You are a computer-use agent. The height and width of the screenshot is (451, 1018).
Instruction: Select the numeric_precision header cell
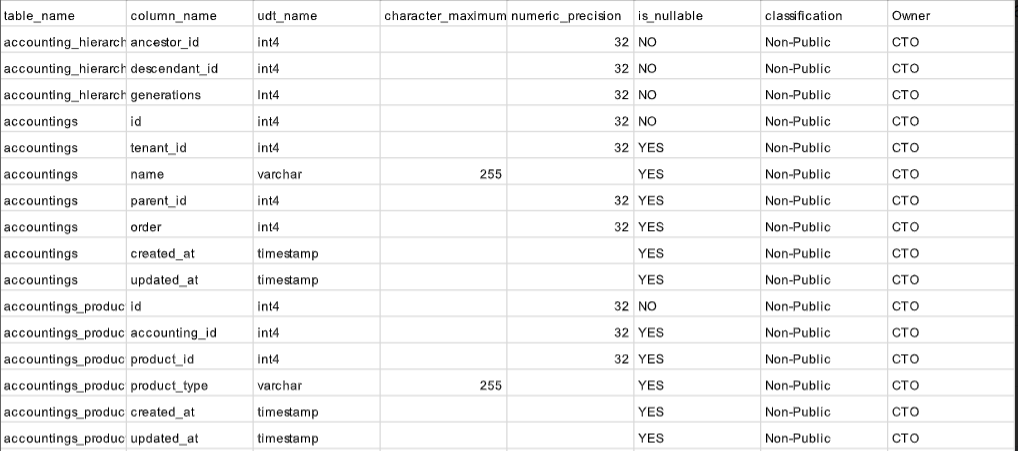tap(570, 16)
